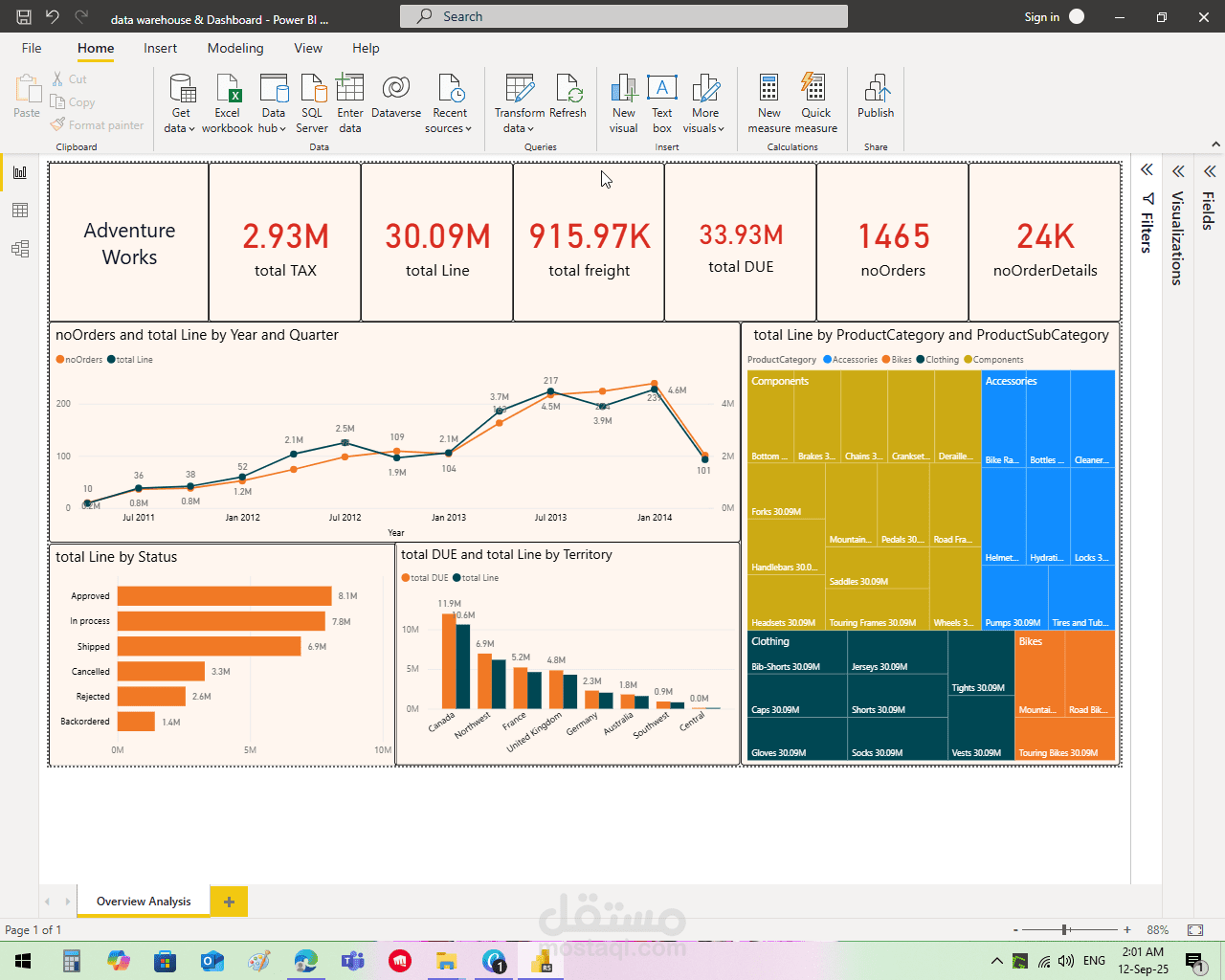The width and height of the screenshot is (1225, 980).
Task: Open the Enter data table dialog
Action: [x=350, y=103]
